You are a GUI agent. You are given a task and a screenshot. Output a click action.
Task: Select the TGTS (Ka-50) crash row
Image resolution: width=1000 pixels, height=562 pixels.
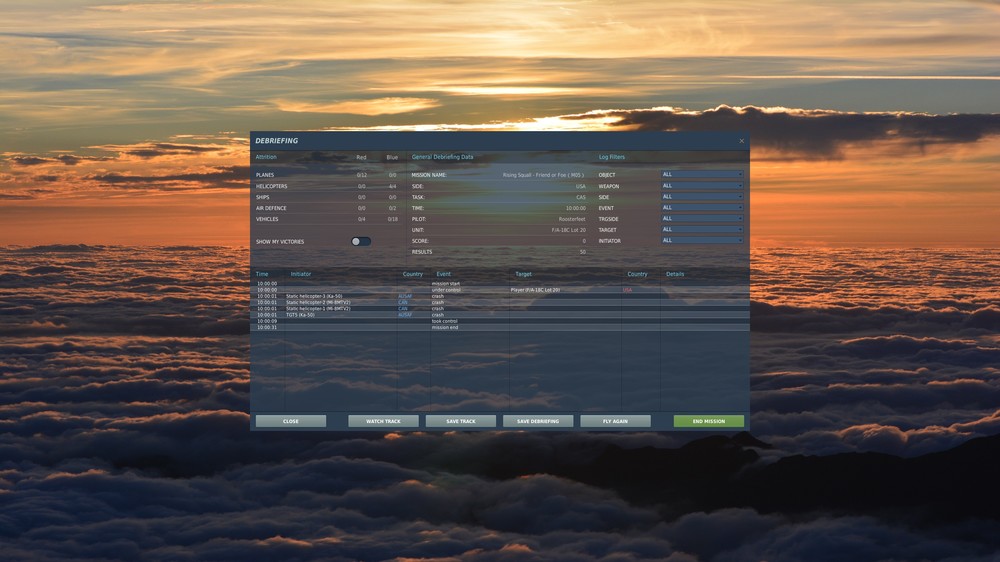pyautogui.click(x=500, y=314)
